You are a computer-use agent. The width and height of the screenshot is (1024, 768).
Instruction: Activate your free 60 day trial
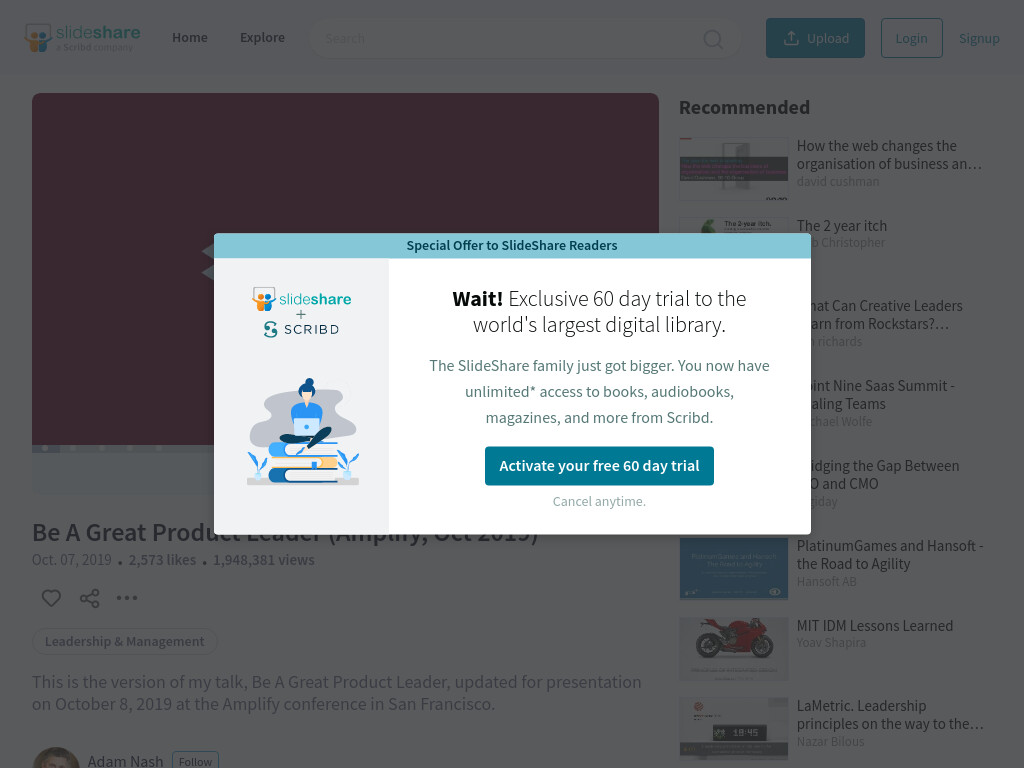[x=599, y=466]
